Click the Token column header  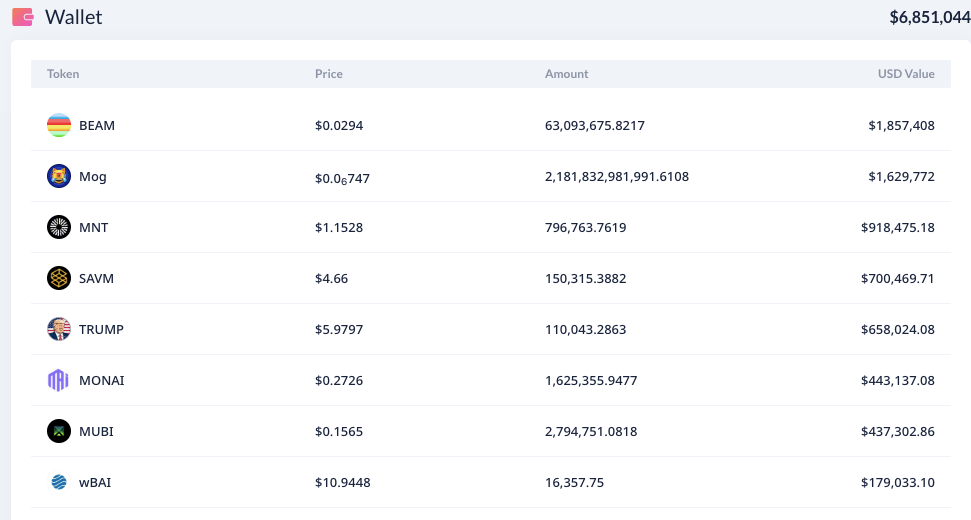tap(63, 74)
